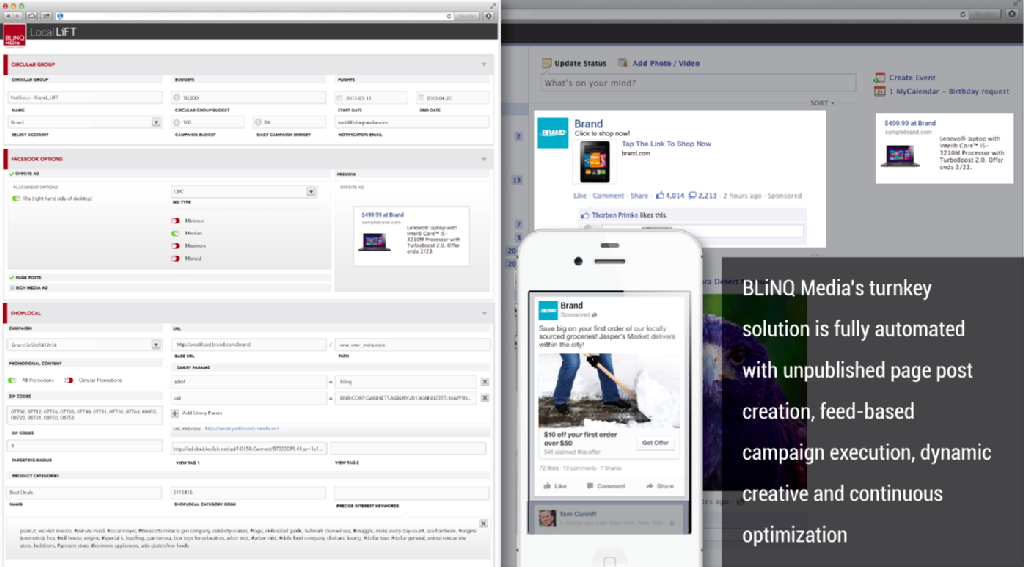This screenshot has width=1024, height=567.
Task: Turn on the Circular Promotions toggle
Action: pyautogui.click(x=69, y=380)
